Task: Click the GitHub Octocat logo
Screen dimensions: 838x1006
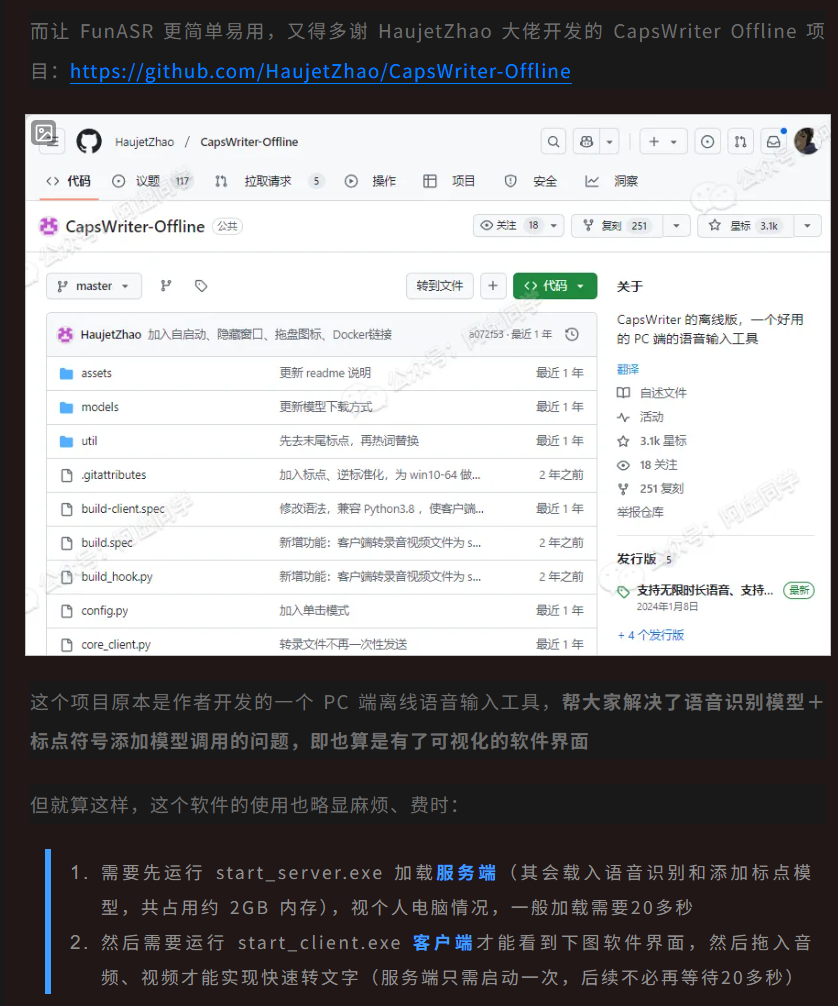Action: (89, 141)
